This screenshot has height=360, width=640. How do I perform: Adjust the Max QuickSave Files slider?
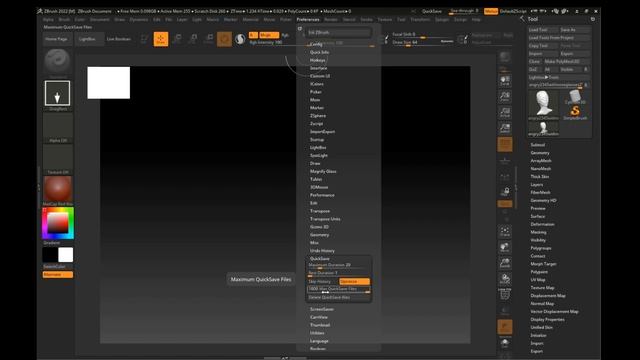[339, 289]
